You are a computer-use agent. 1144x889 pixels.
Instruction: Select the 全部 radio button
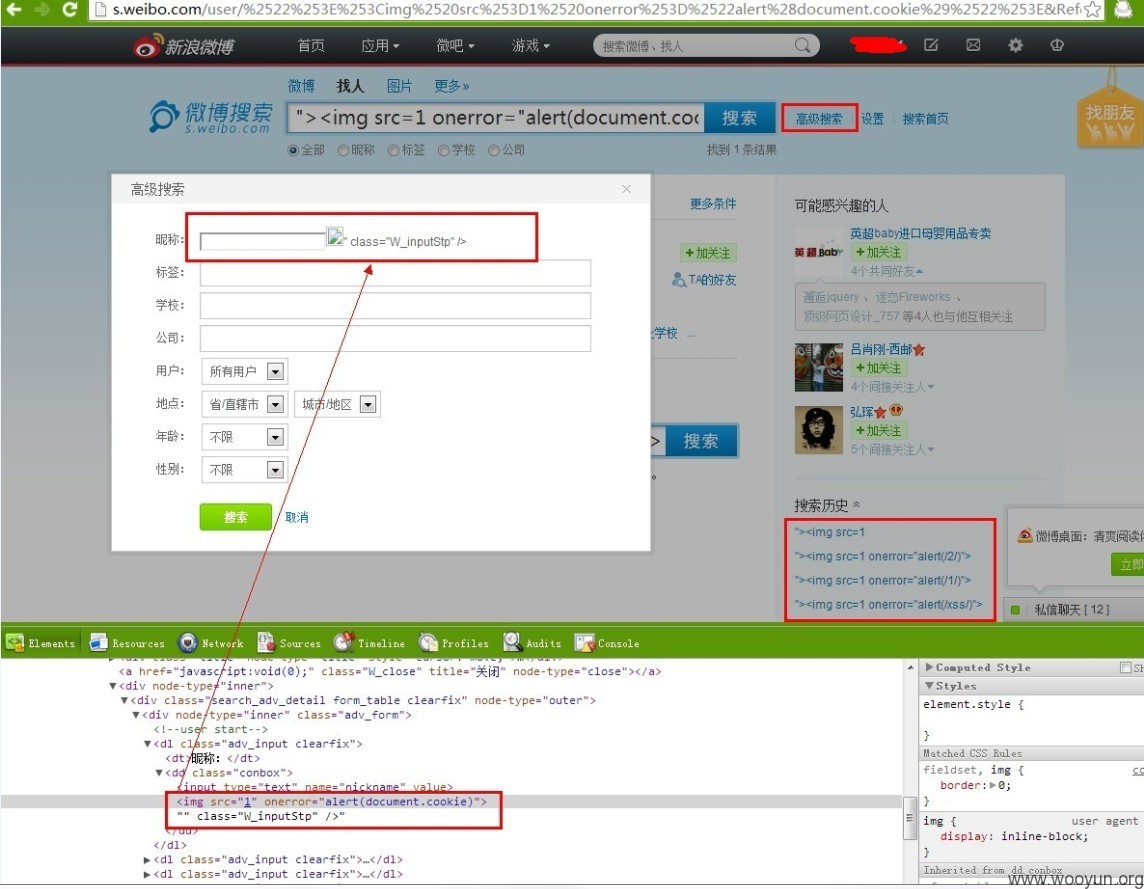(293, 150)
